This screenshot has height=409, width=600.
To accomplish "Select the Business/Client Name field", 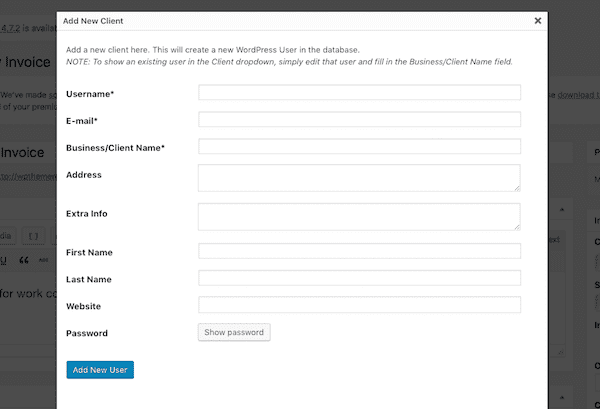I will click(359, 147).
